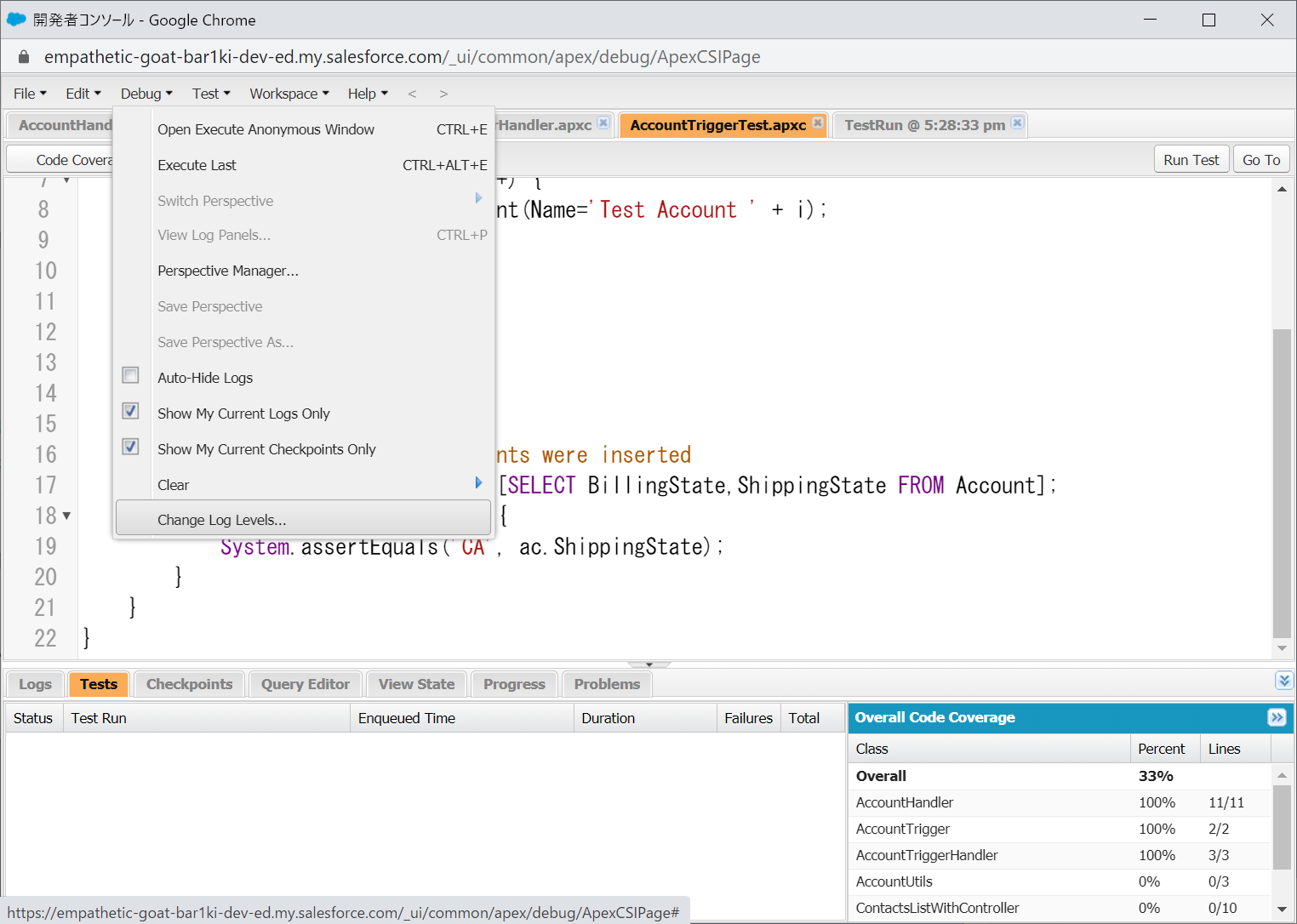Open the TestRun @ 5:28:33 pm tab
The width and height of the screenshot is (1297, 924).
click(924, 125)
